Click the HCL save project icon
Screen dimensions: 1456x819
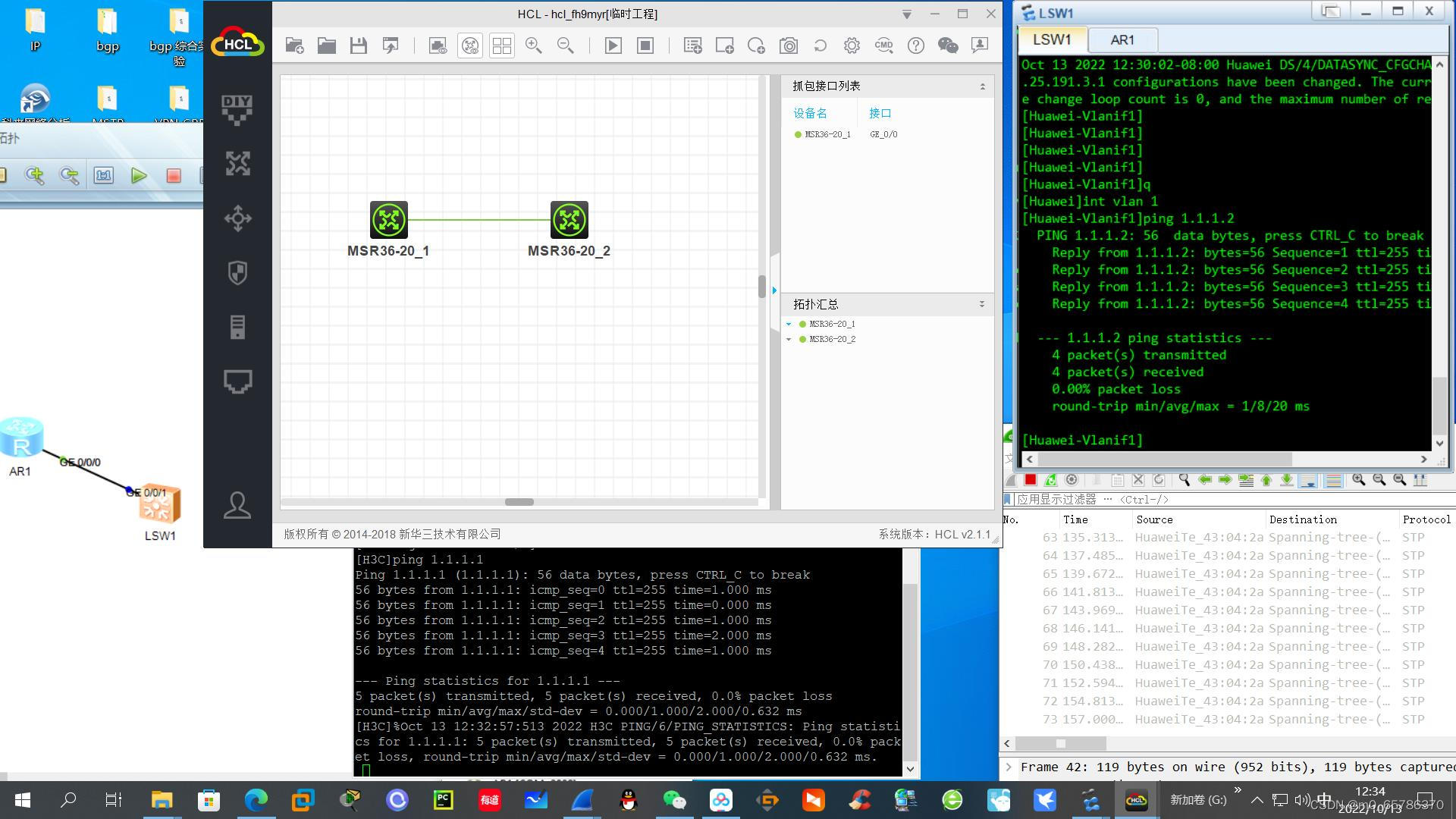[359, 45]
